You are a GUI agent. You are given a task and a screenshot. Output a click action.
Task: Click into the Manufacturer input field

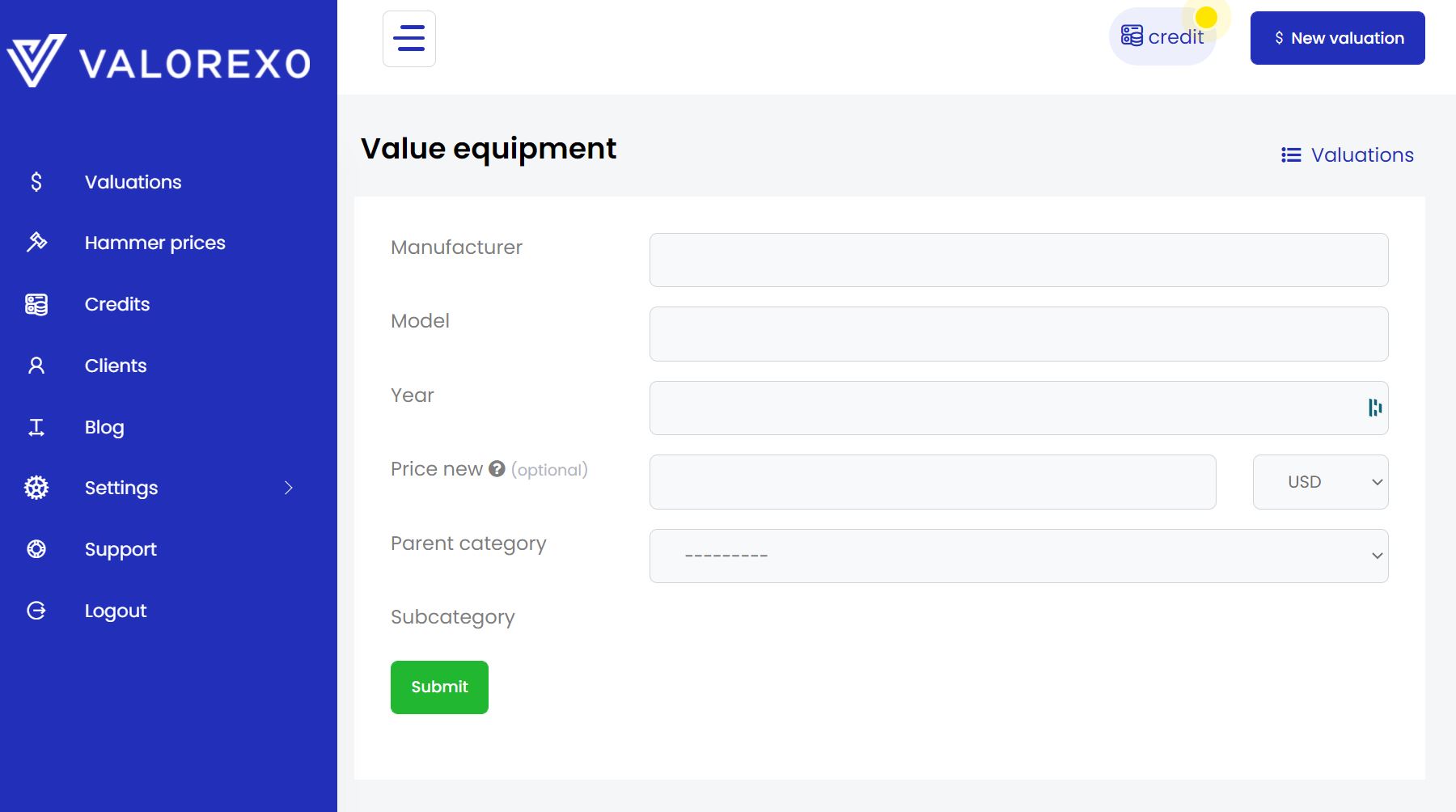click(1018, 260)
